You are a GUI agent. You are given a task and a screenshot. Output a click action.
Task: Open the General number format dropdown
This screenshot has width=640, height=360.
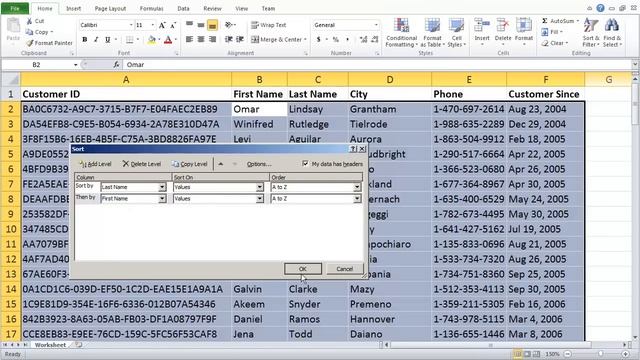[376, 25]
